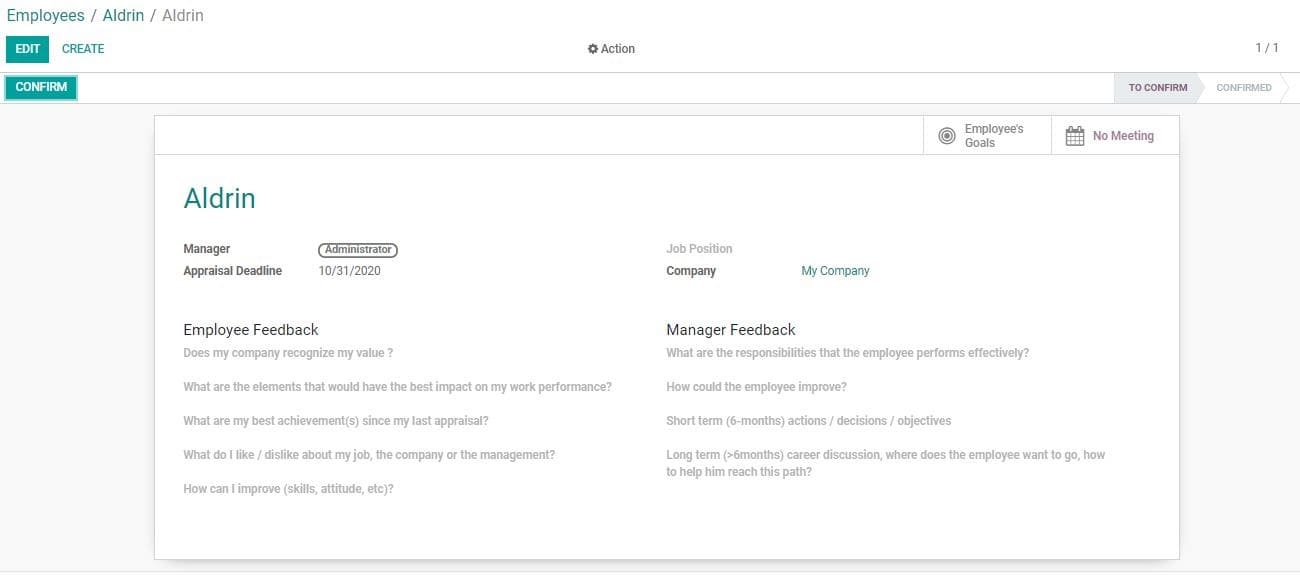Click the CREATE button

pyautogui.click(x=83, y=49)
